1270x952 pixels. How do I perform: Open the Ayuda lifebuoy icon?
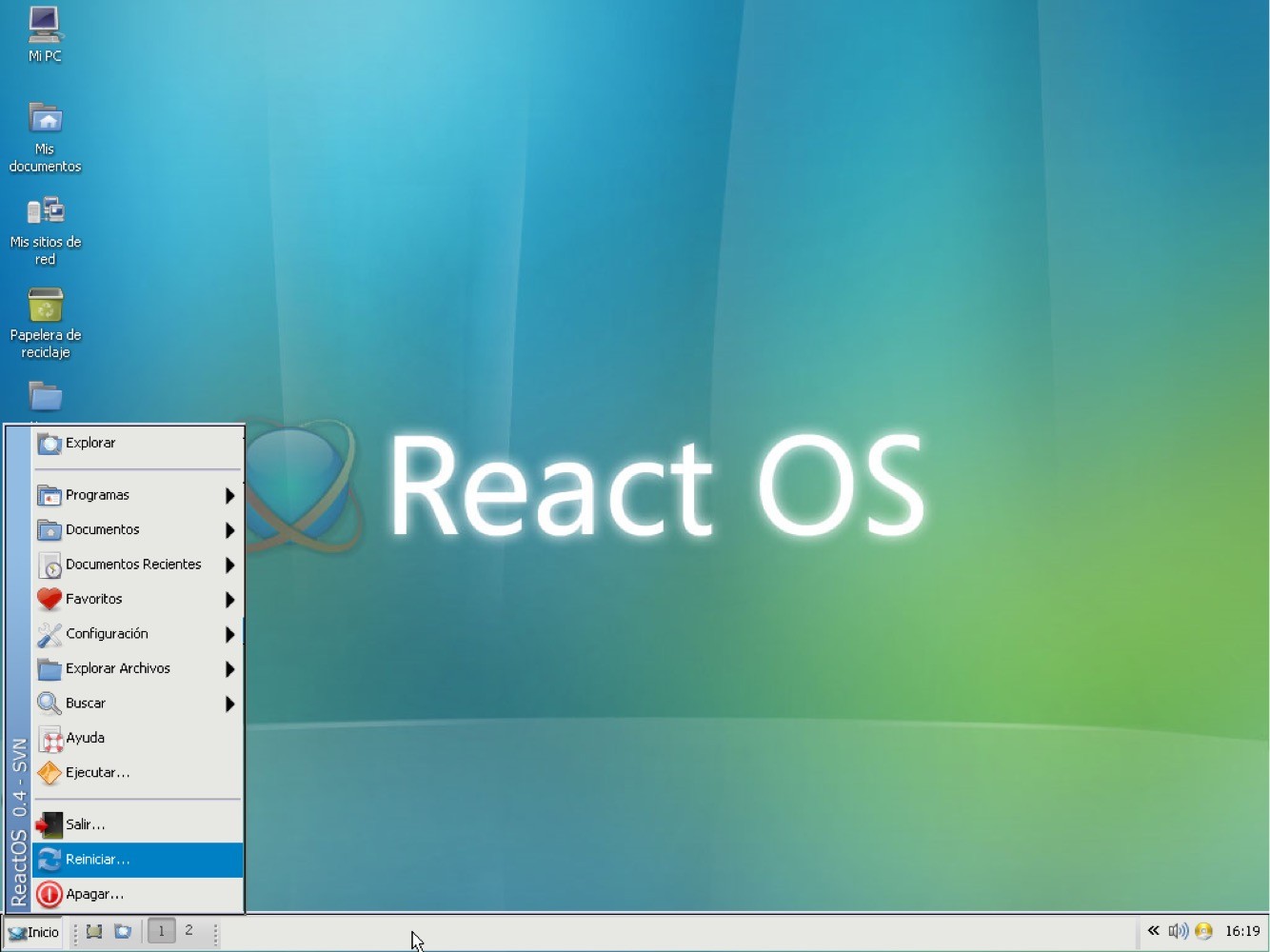tap(50, 739)
